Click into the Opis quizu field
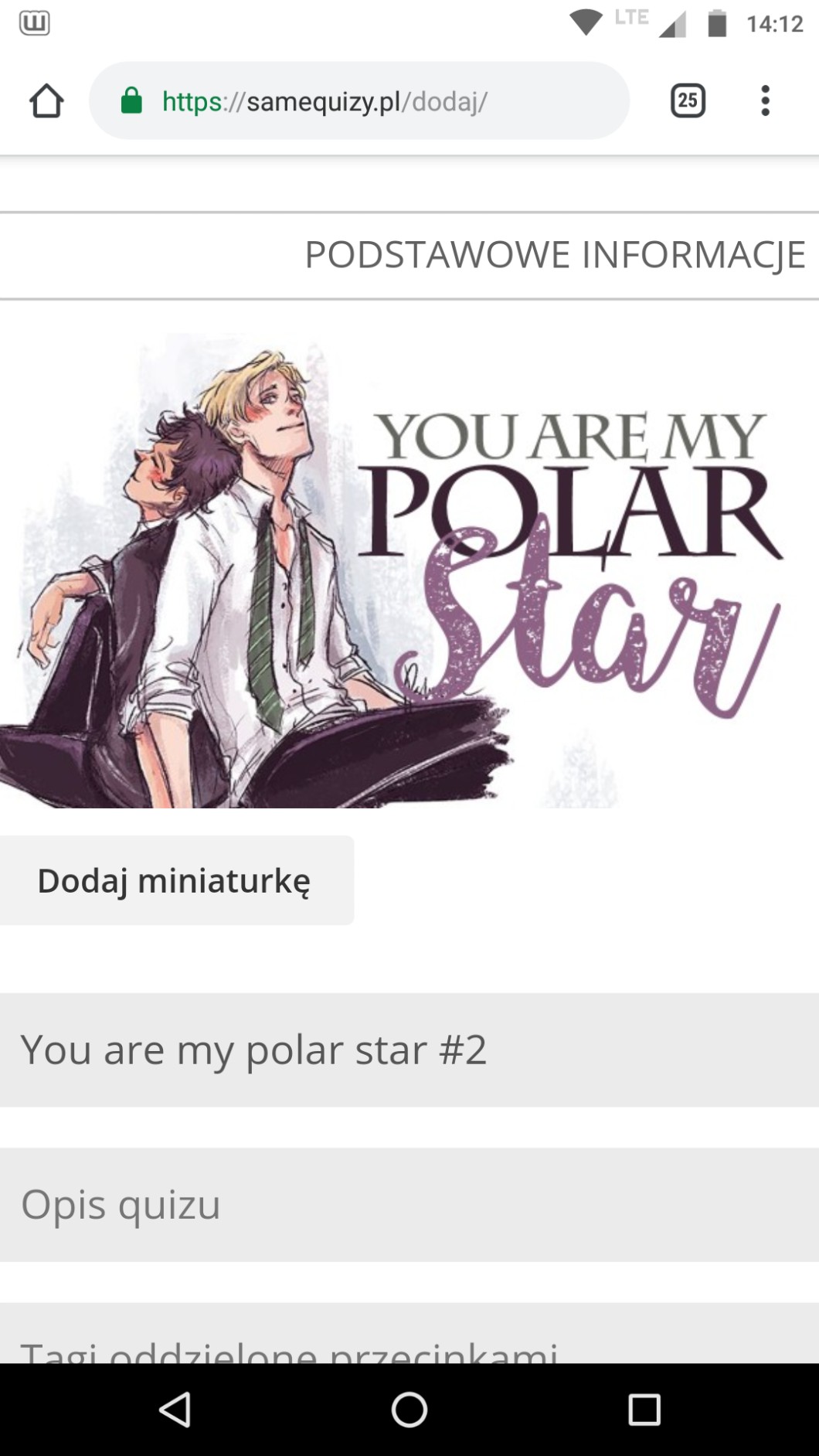Screen dimensions: 819x1456 409,1205
